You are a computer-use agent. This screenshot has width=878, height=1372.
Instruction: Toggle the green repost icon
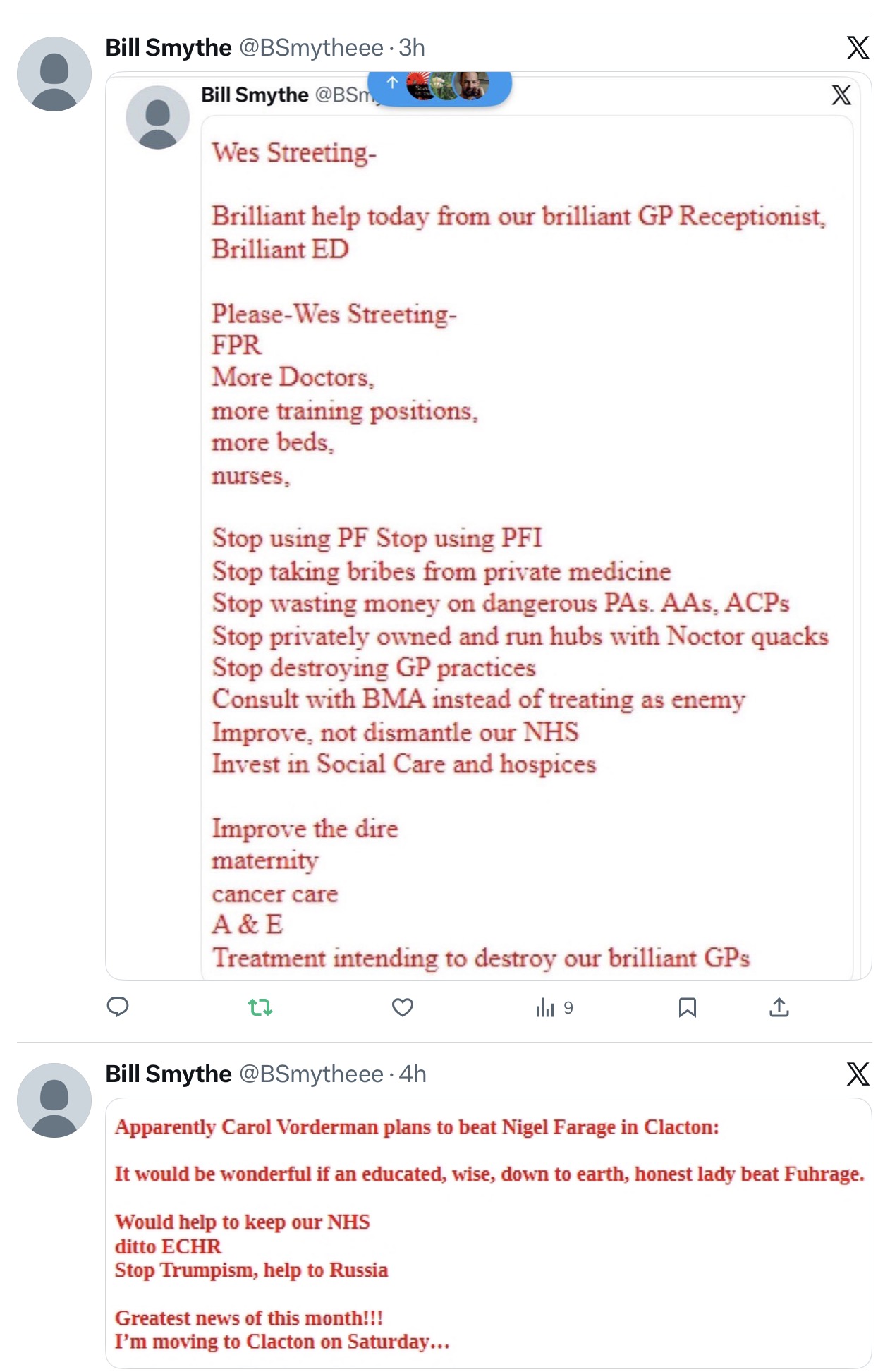coord(260,1007)
